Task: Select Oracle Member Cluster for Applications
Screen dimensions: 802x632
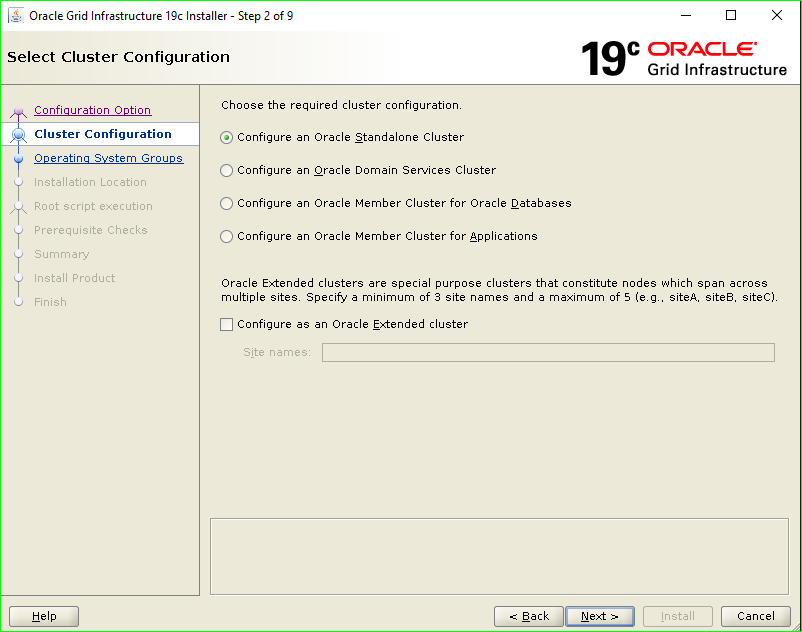Action: point(226,236)
